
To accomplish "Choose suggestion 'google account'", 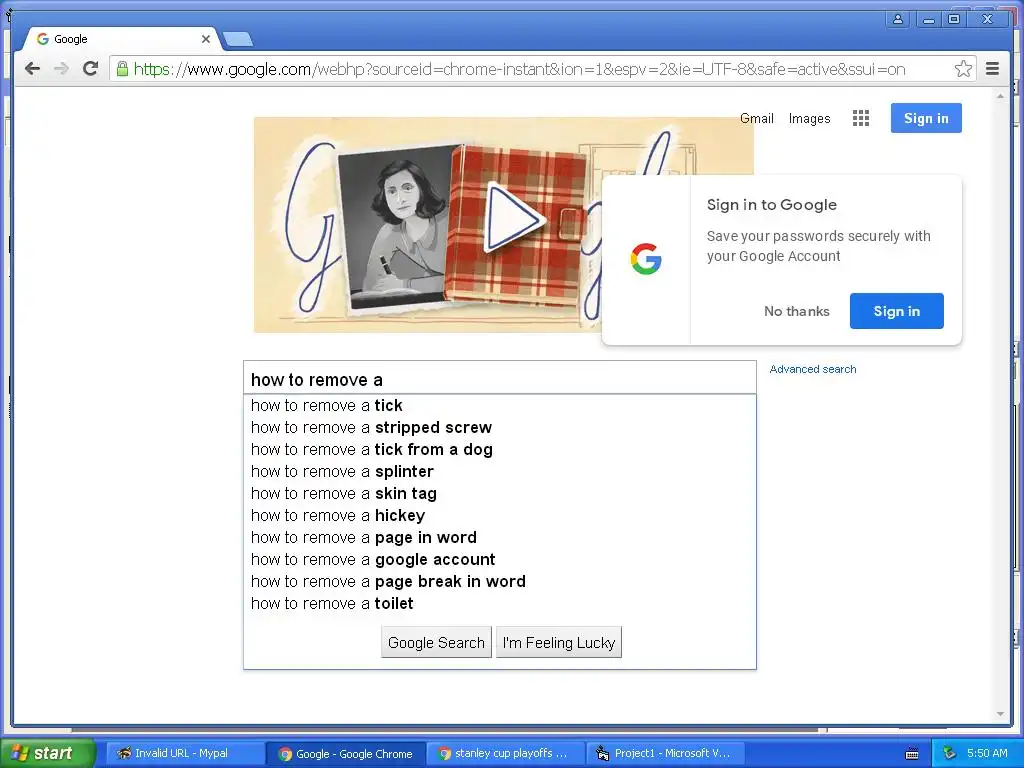I will click(x=500, y=560).
